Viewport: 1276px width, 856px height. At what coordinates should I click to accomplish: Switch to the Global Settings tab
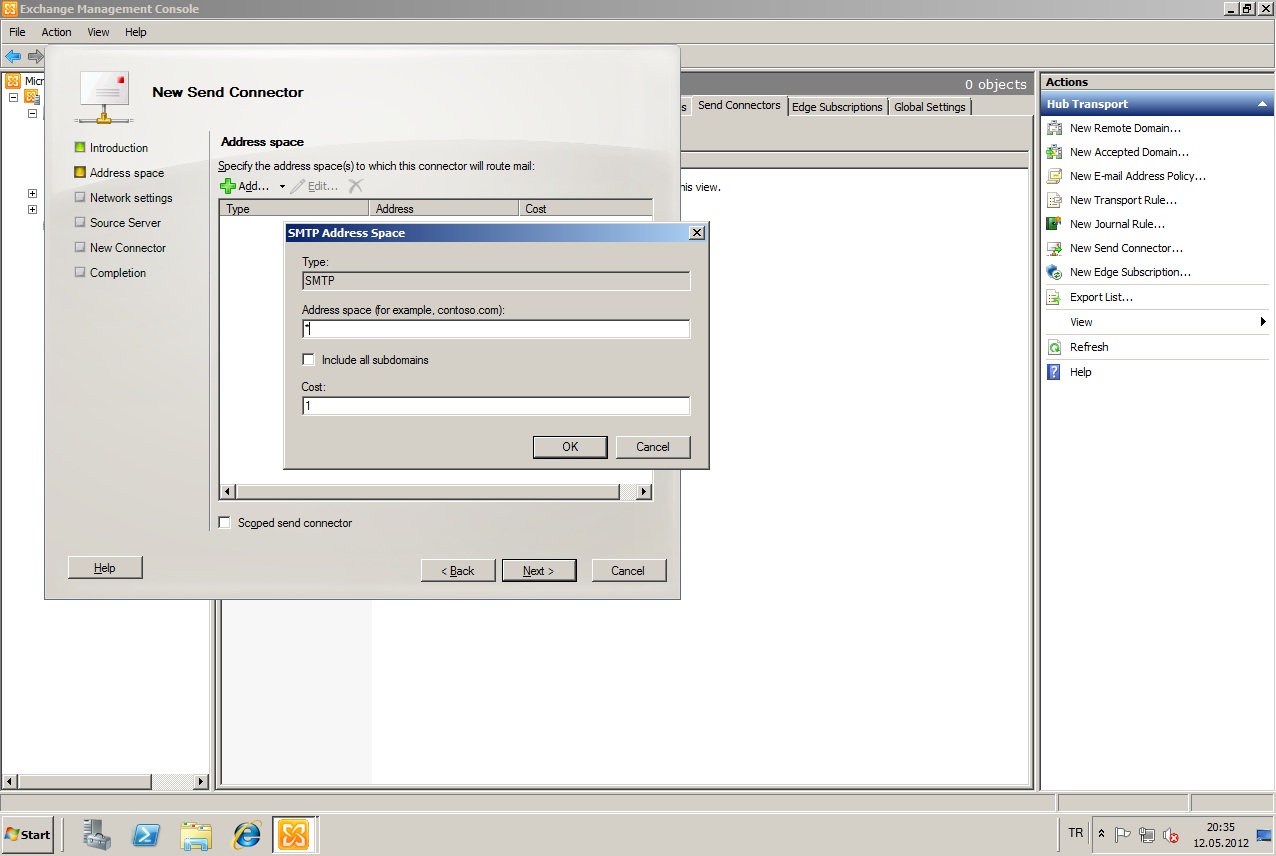point(929,107)
